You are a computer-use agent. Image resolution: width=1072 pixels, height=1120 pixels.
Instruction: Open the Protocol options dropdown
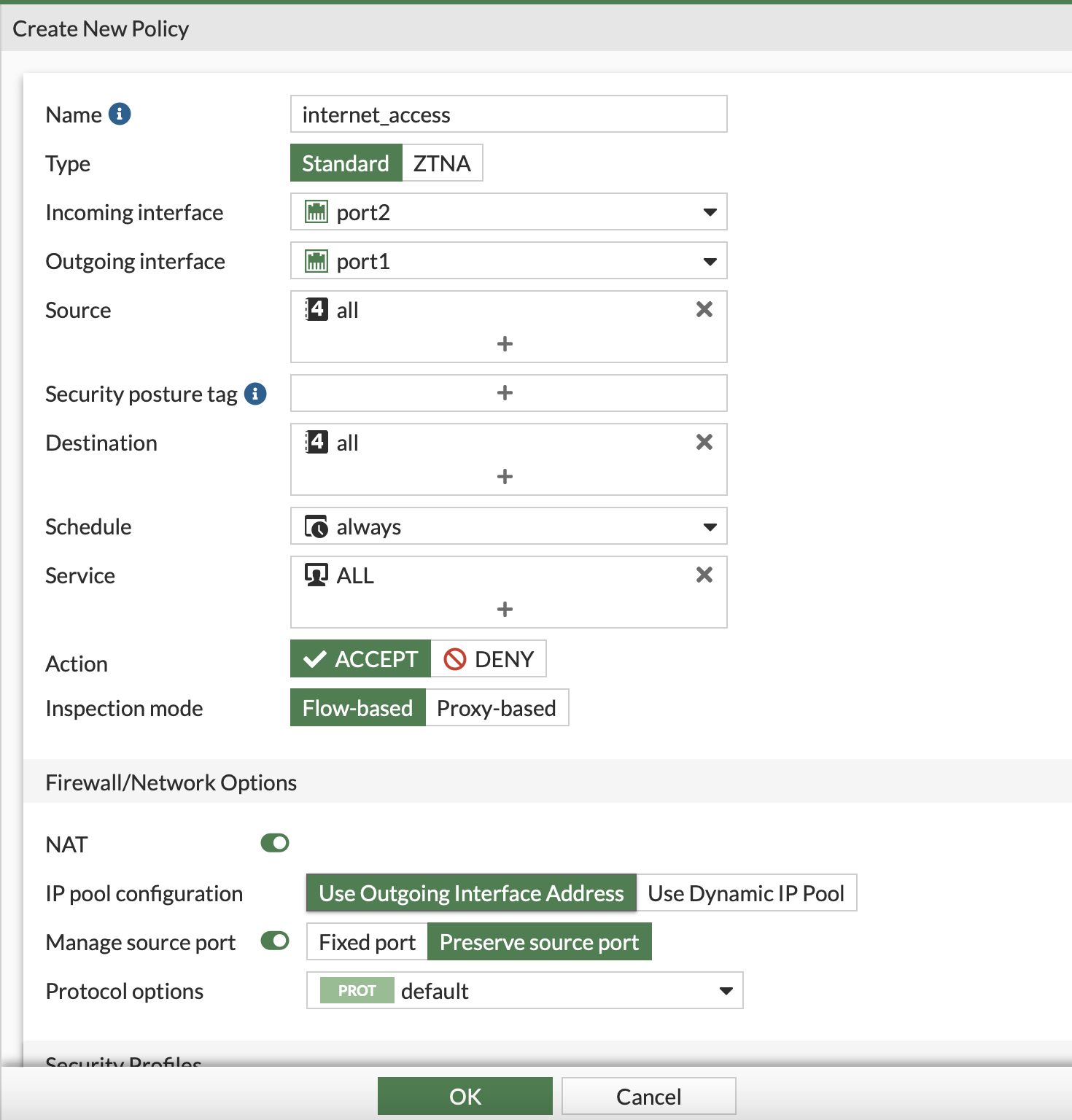[x=525, y=990]
